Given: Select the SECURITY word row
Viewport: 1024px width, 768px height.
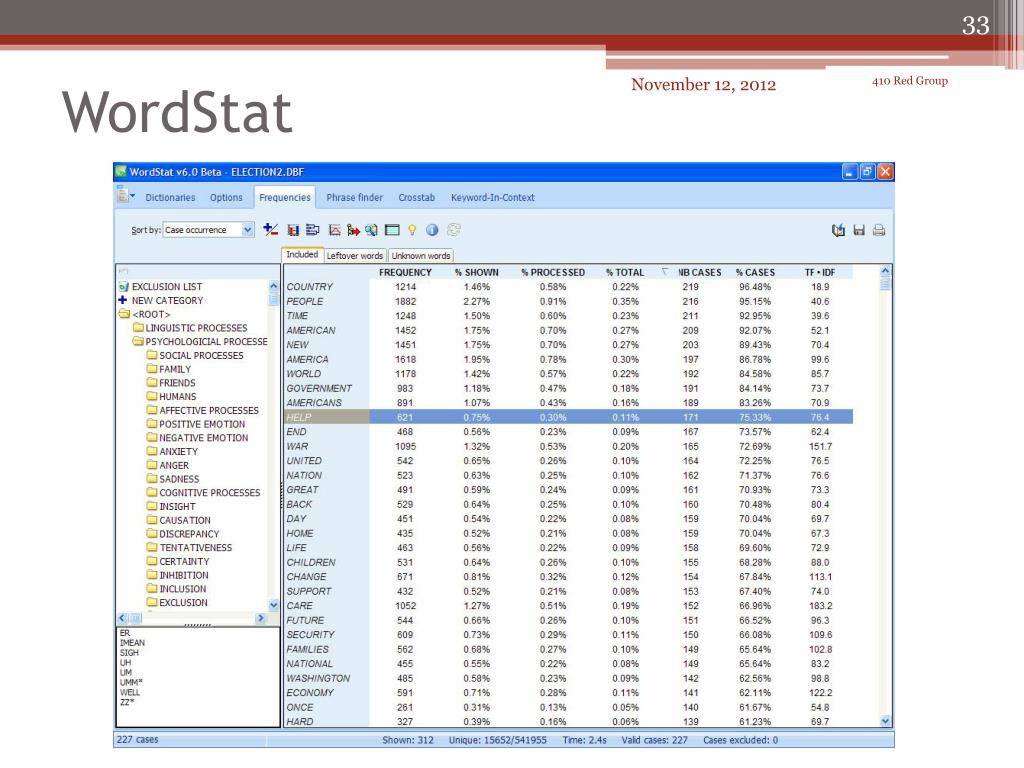Looking at the screenshot, I should [568, 634].
